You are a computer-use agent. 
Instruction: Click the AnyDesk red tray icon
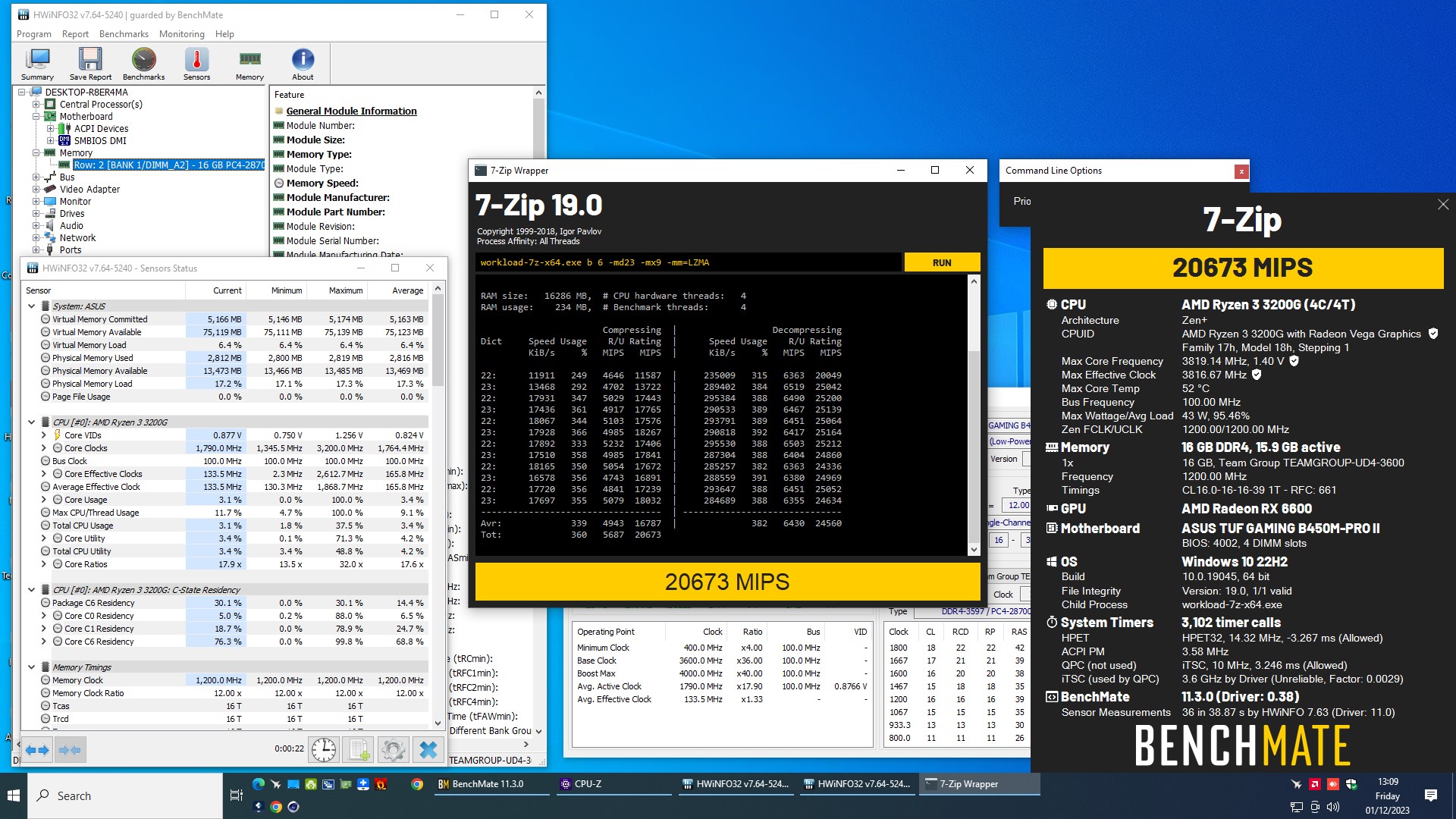pos(1333,784)
